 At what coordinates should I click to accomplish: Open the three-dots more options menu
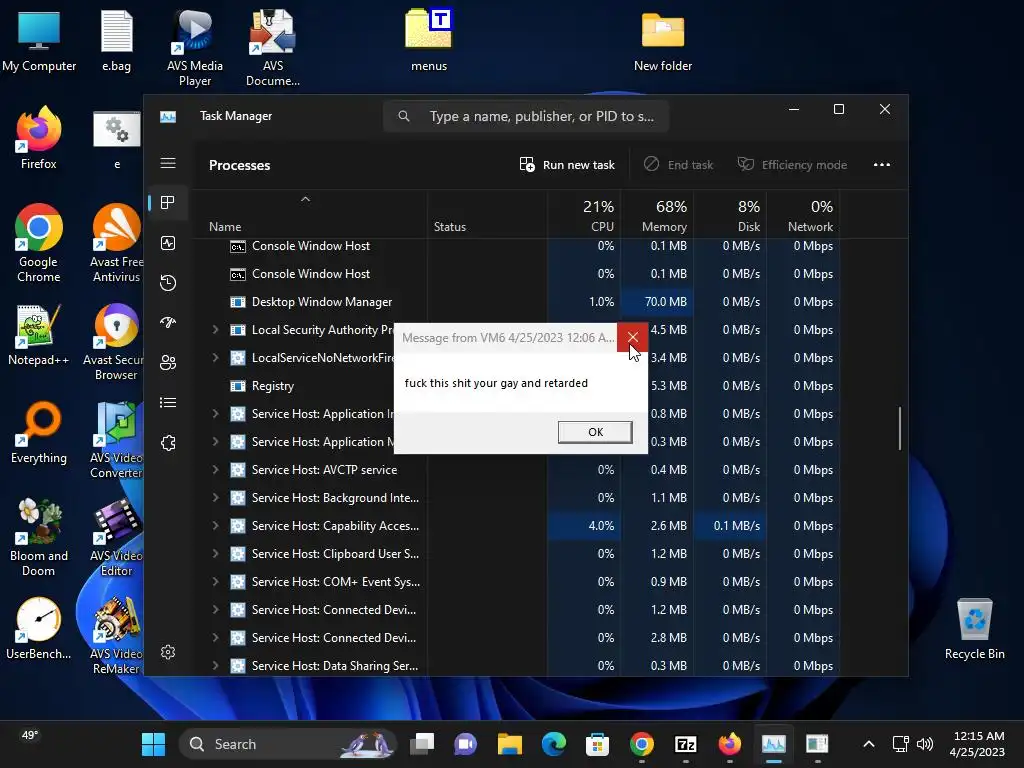point(882,165)
